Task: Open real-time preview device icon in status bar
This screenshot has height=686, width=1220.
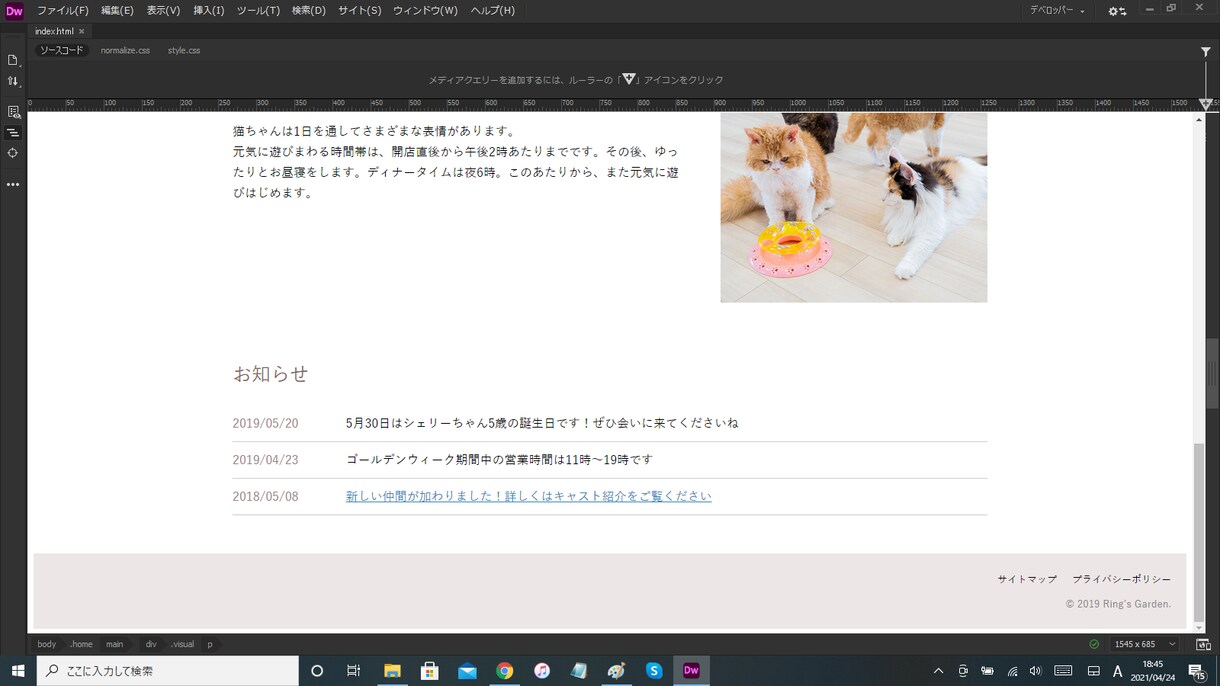Action: pos(1203,644)
